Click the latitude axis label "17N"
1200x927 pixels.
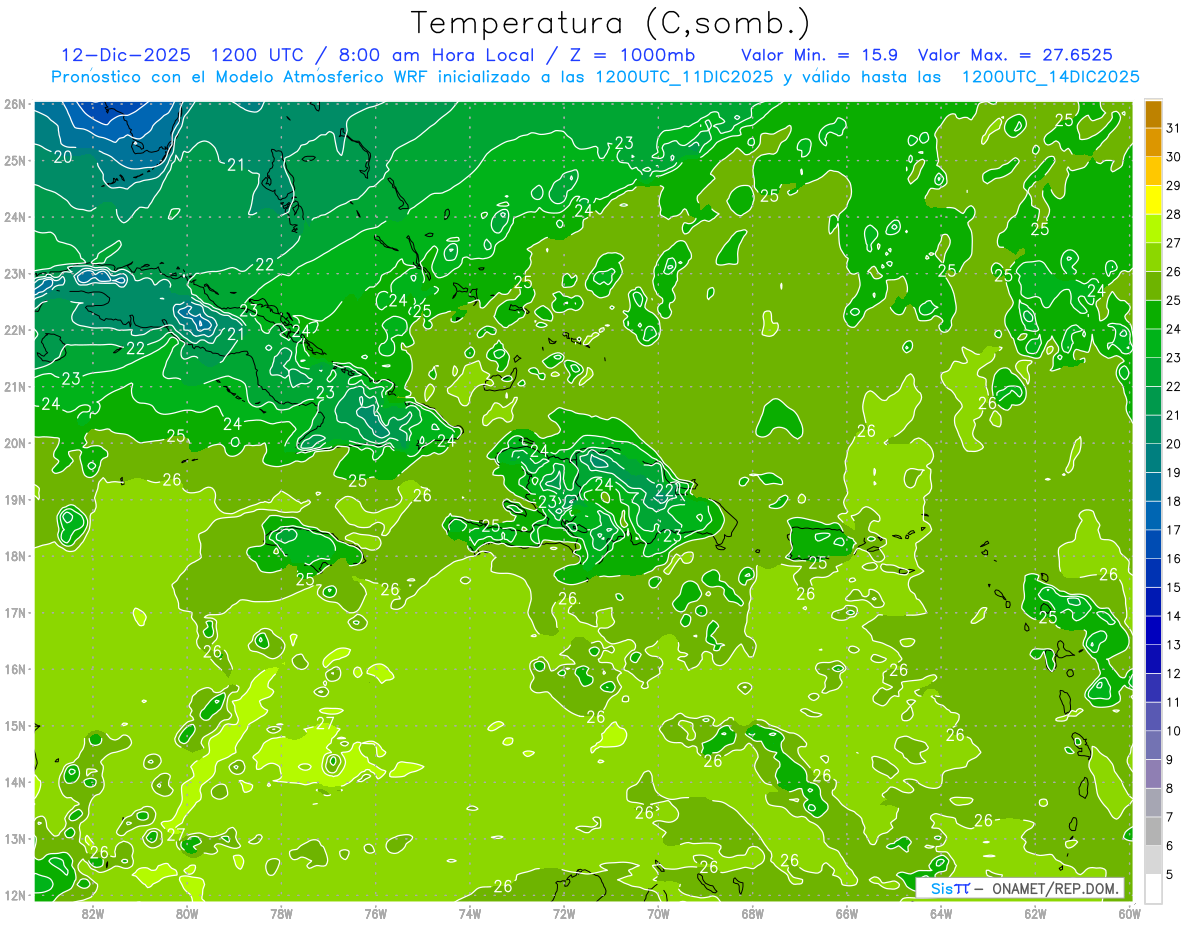click(x=15, y=612)
